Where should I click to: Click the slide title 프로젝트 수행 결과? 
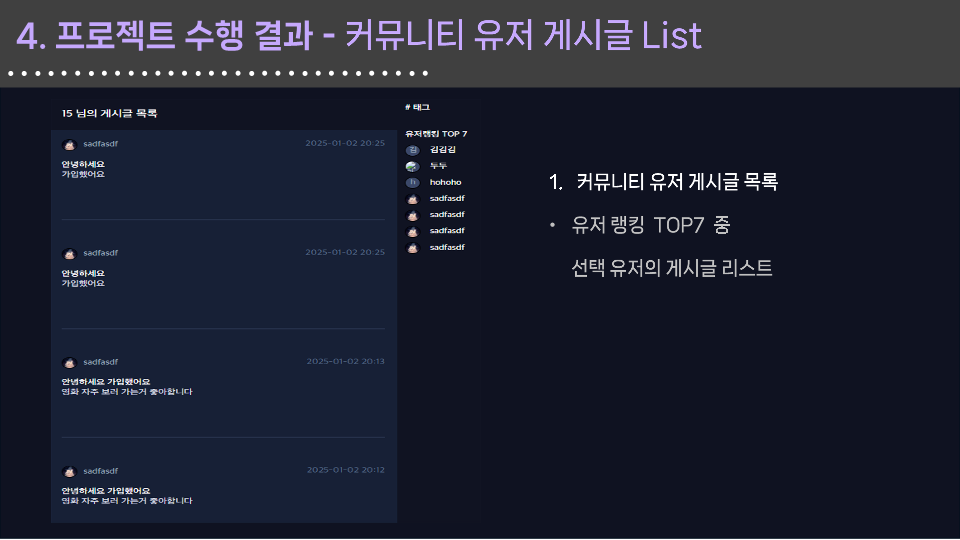tap(184, 36)
